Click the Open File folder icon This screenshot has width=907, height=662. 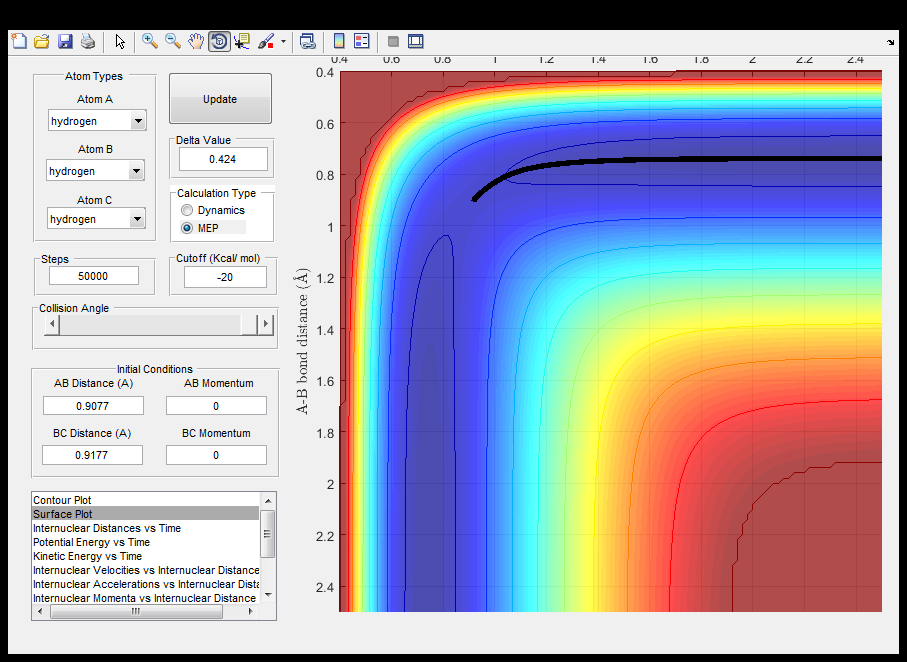point(42,41)
